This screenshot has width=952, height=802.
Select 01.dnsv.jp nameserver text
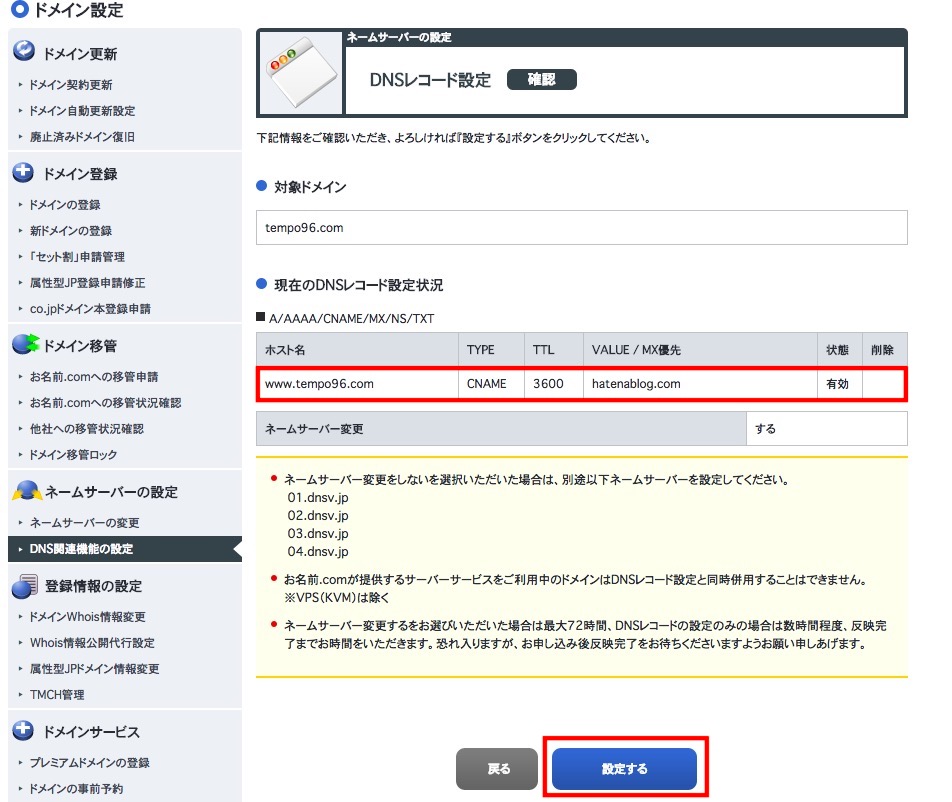[x=318, y=498]
